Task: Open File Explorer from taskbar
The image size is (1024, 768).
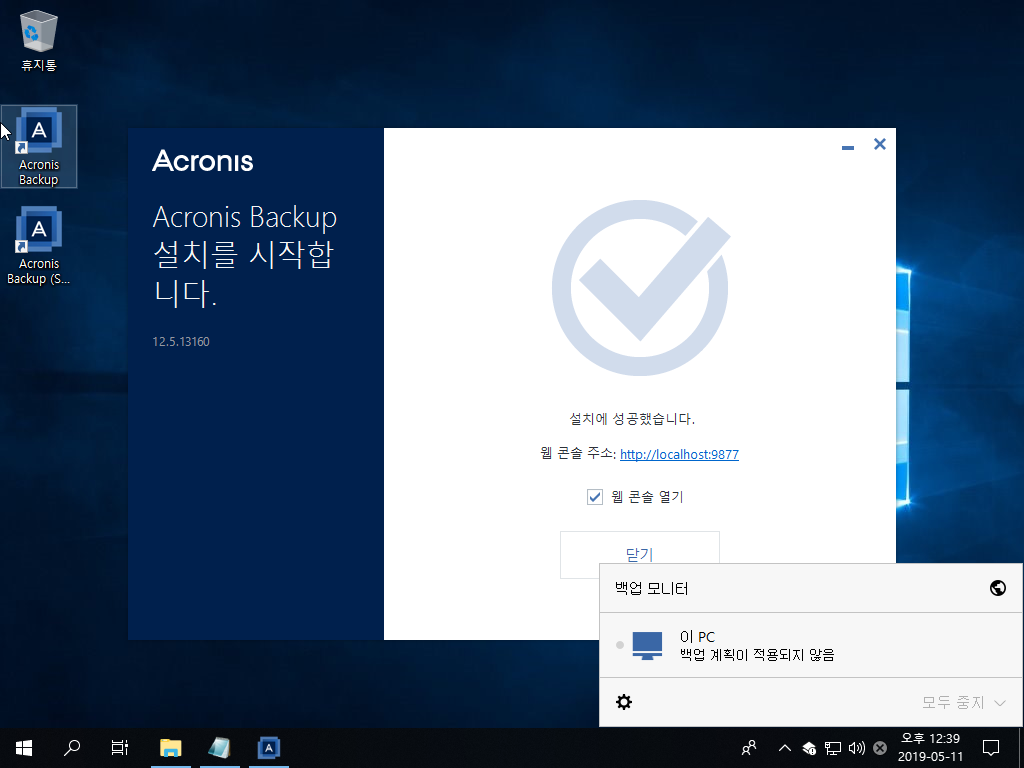Action: pos(170,748)
